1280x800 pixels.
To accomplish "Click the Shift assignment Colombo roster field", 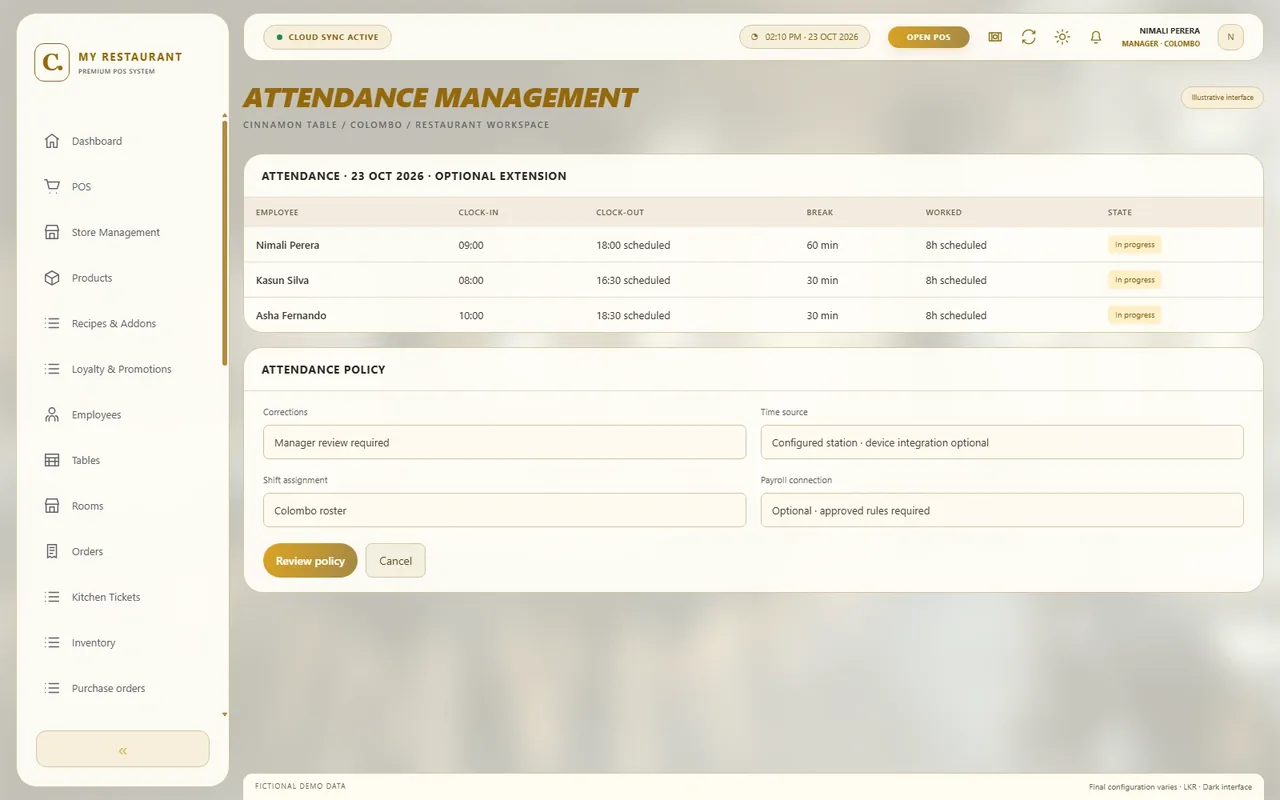I will (x=504, y=510).
